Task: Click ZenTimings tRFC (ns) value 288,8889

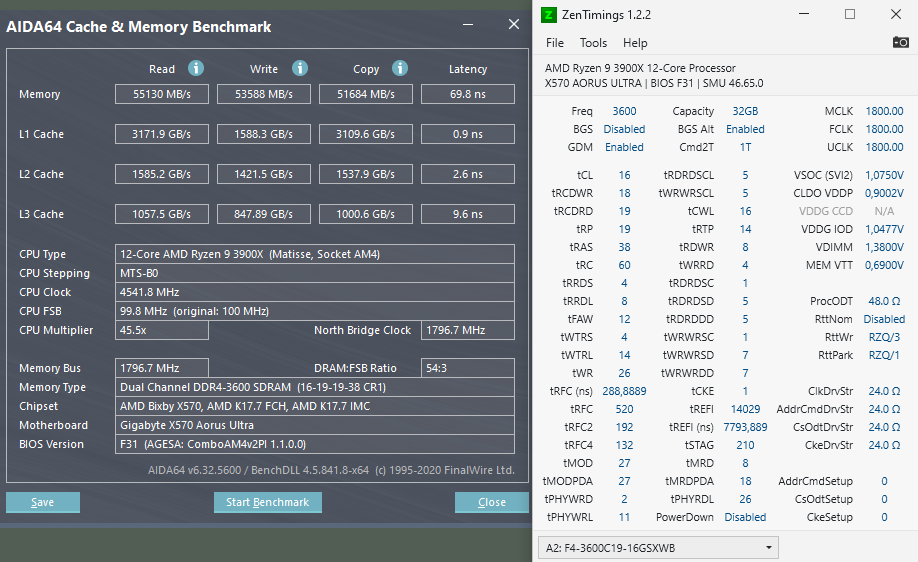Action: tap(624, 391)
